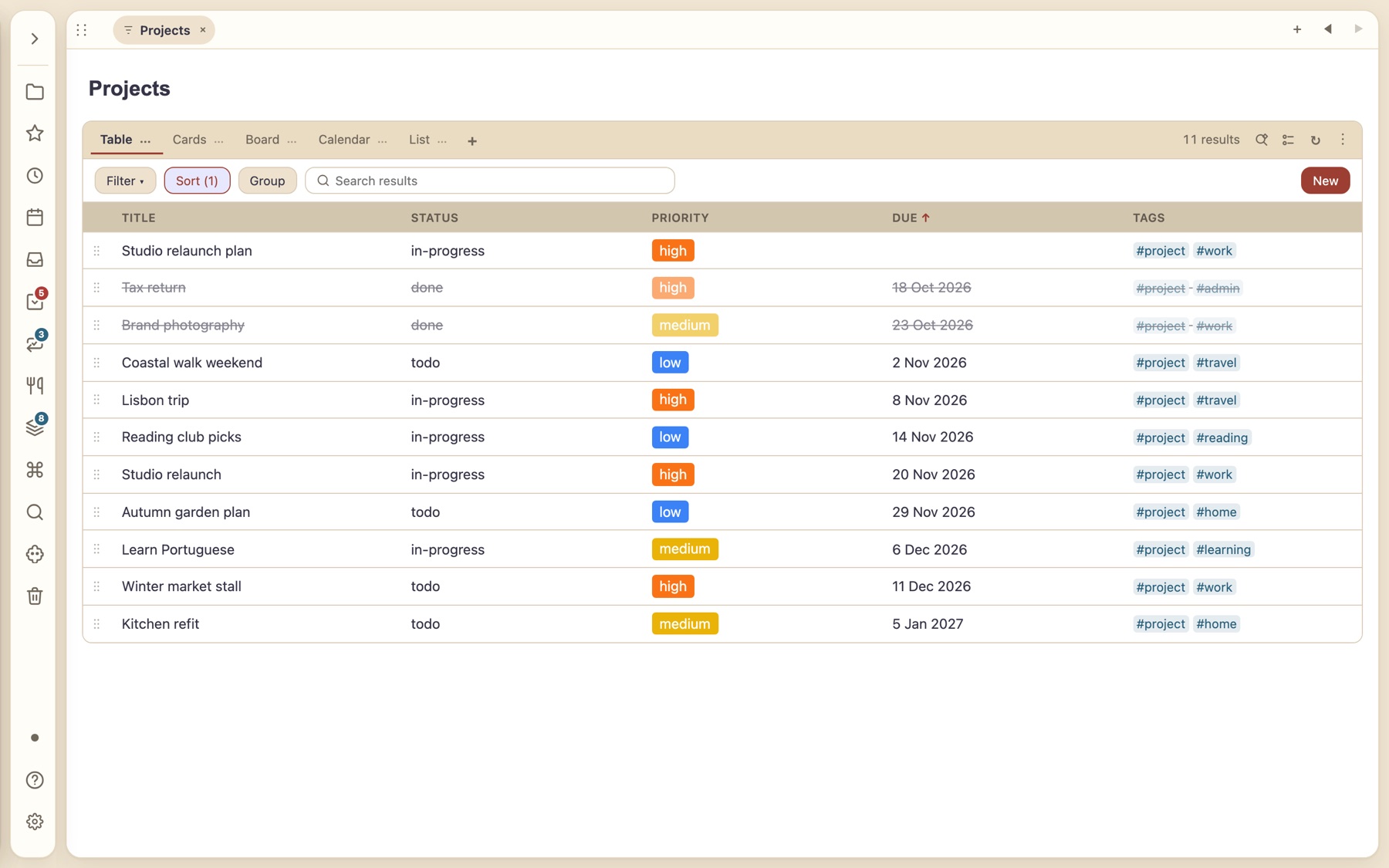Add a new view with the plus button
1389x868 pixels.
coord(472,140)
